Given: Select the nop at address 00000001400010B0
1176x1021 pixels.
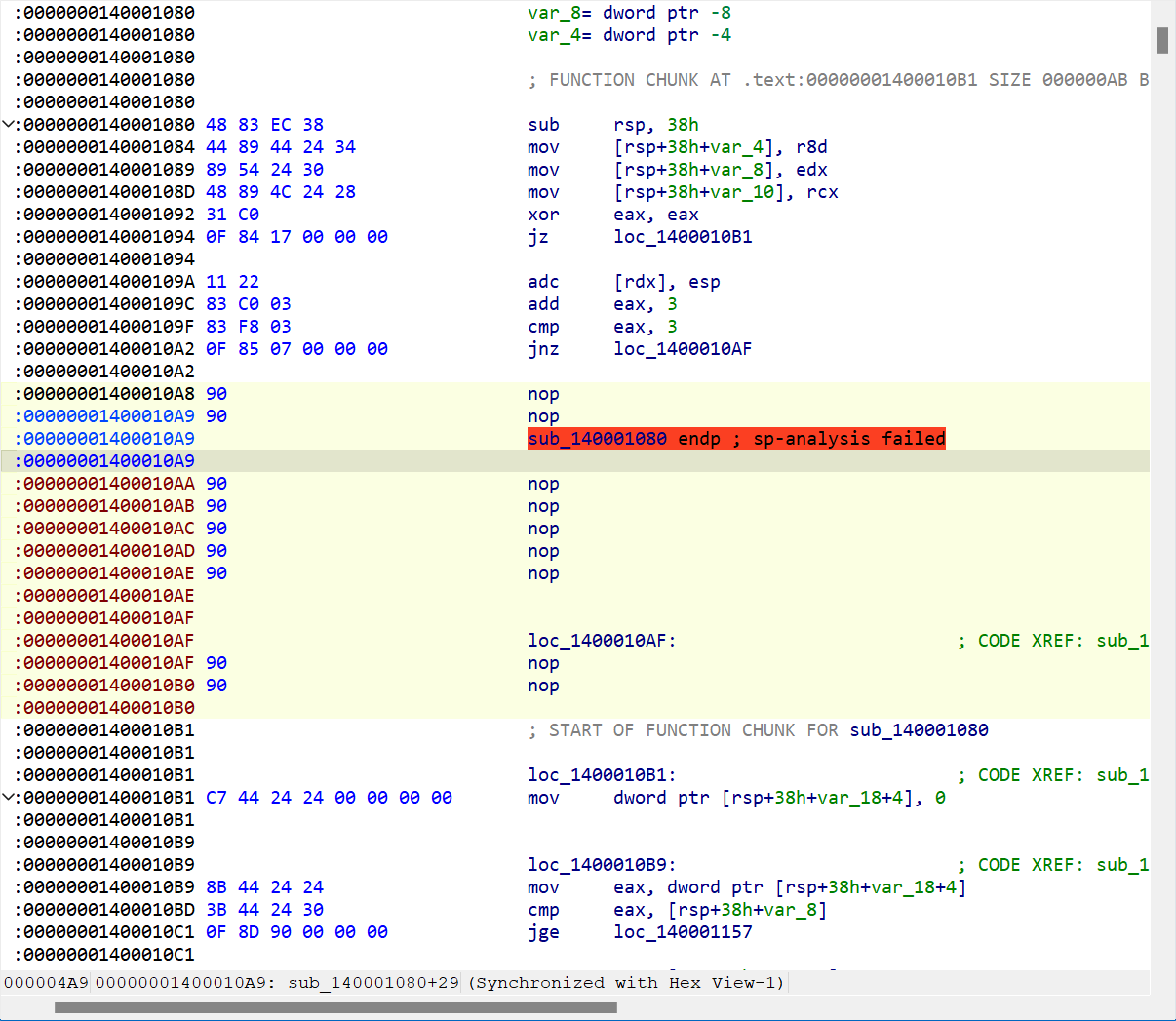Looking at the screenshot, I should (543, 686).
